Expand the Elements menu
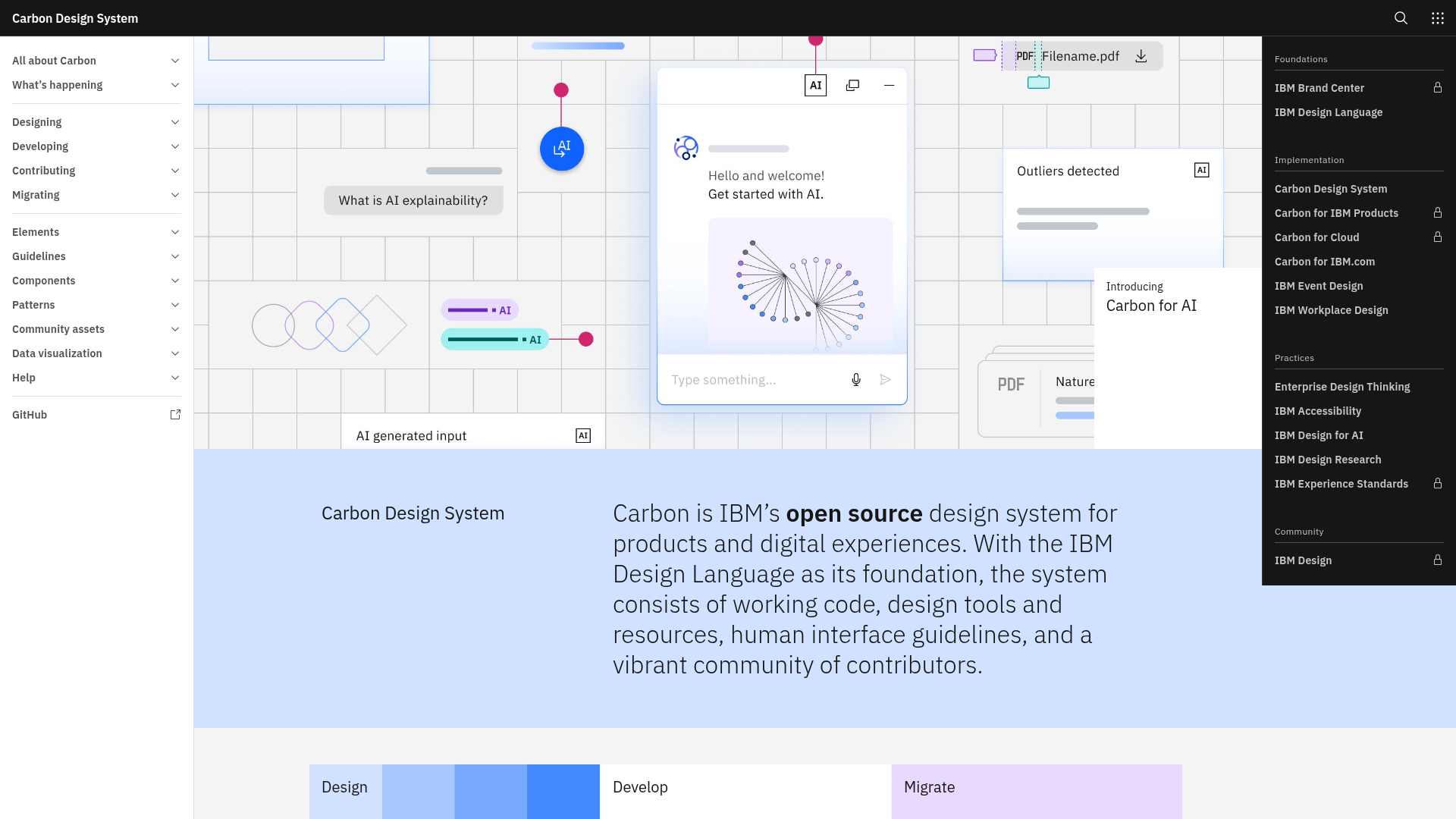 96,232
